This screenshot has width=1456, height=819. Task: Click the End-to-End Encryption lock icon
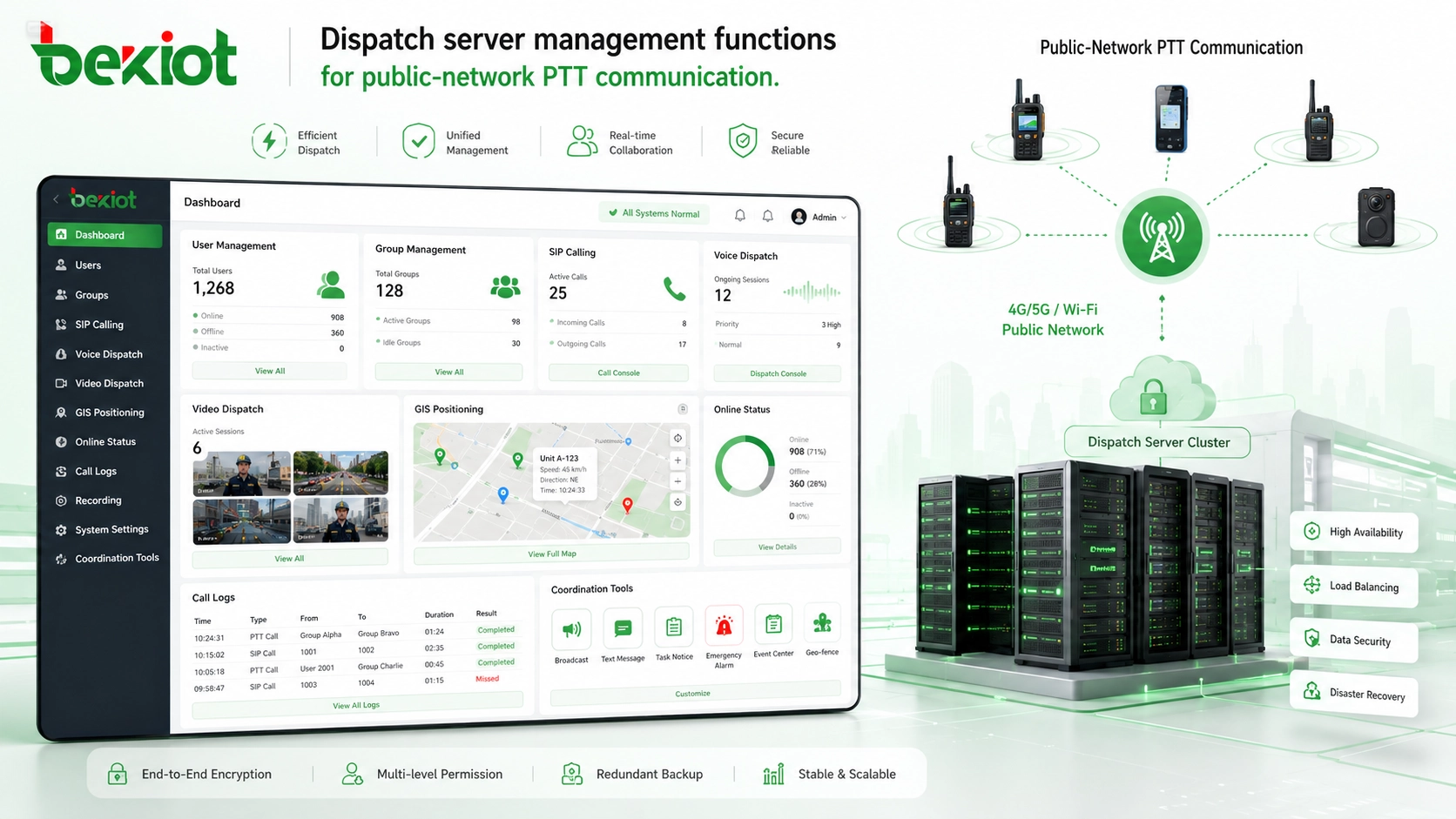coord(118,774)
